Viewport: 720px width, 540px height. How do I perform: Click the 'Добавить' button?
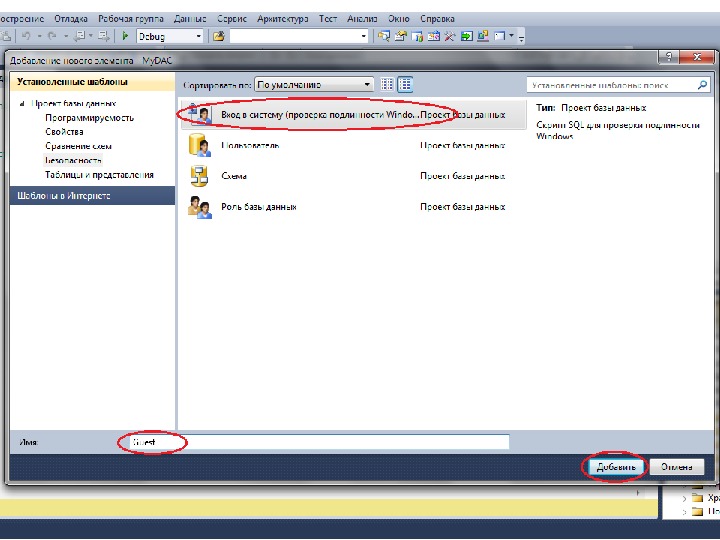[x=616, y=467]
